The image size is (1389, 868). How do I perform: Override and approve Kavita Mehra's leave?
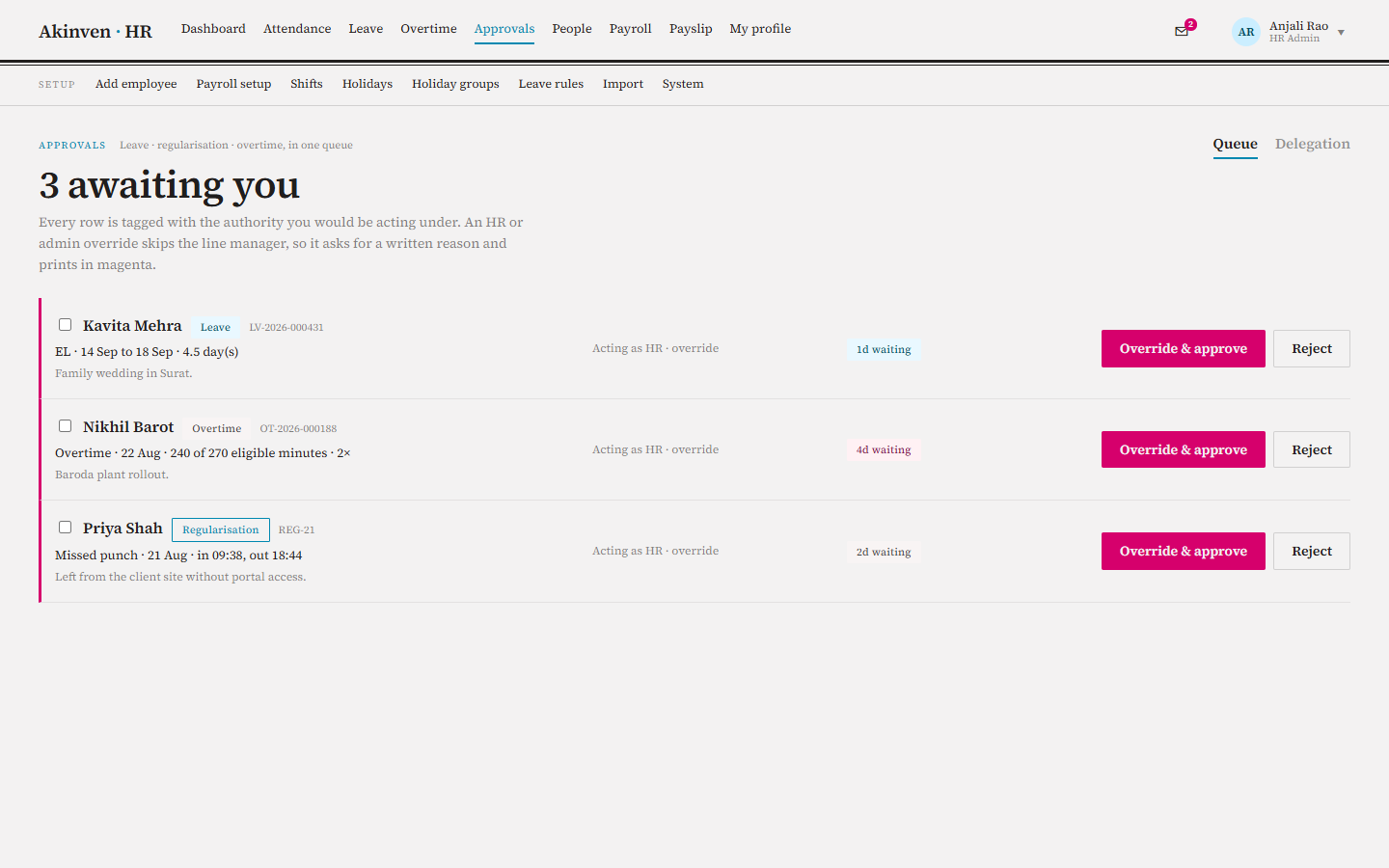click(1184, 349)
